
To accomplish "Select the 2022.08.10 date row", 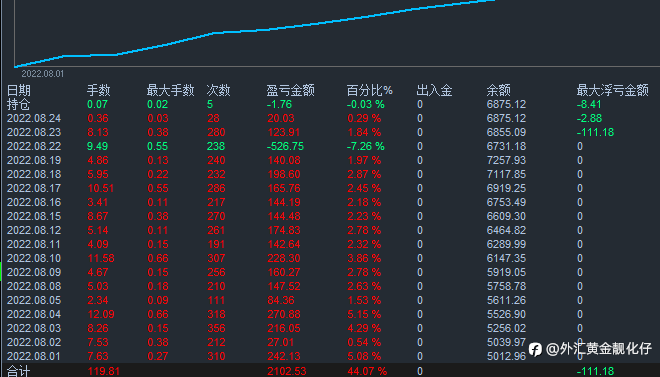I will pos(34,258).
